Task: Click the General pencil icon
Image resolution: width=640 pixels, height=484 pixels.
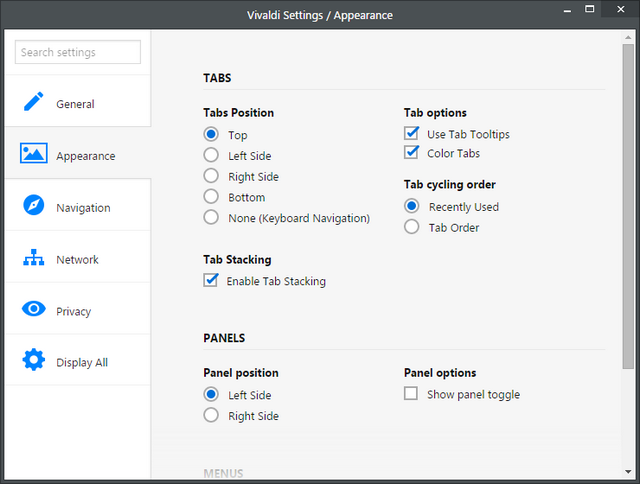Action: click(x=33, y=101)
